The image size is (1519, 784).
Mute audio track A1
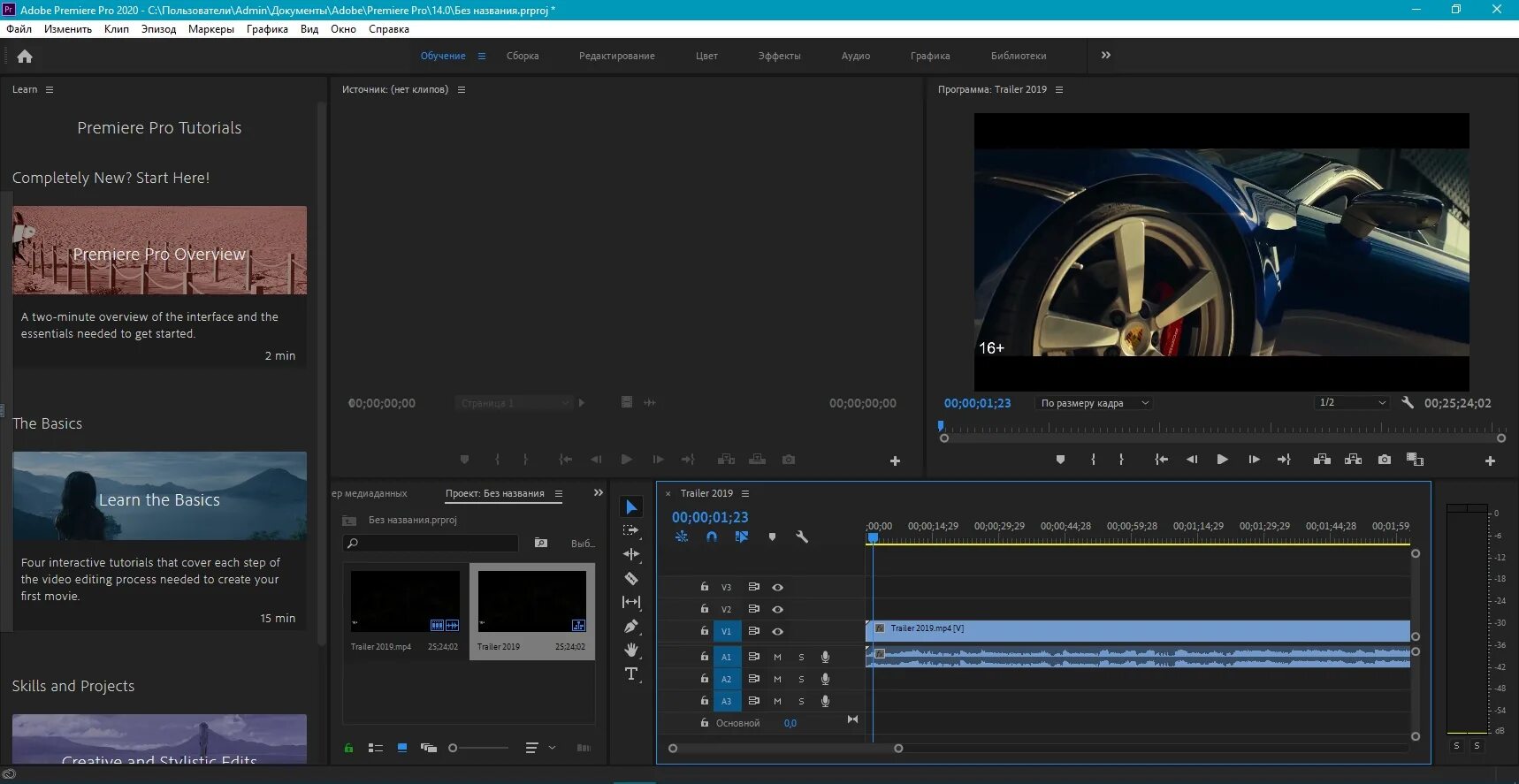tap(777, 657)
